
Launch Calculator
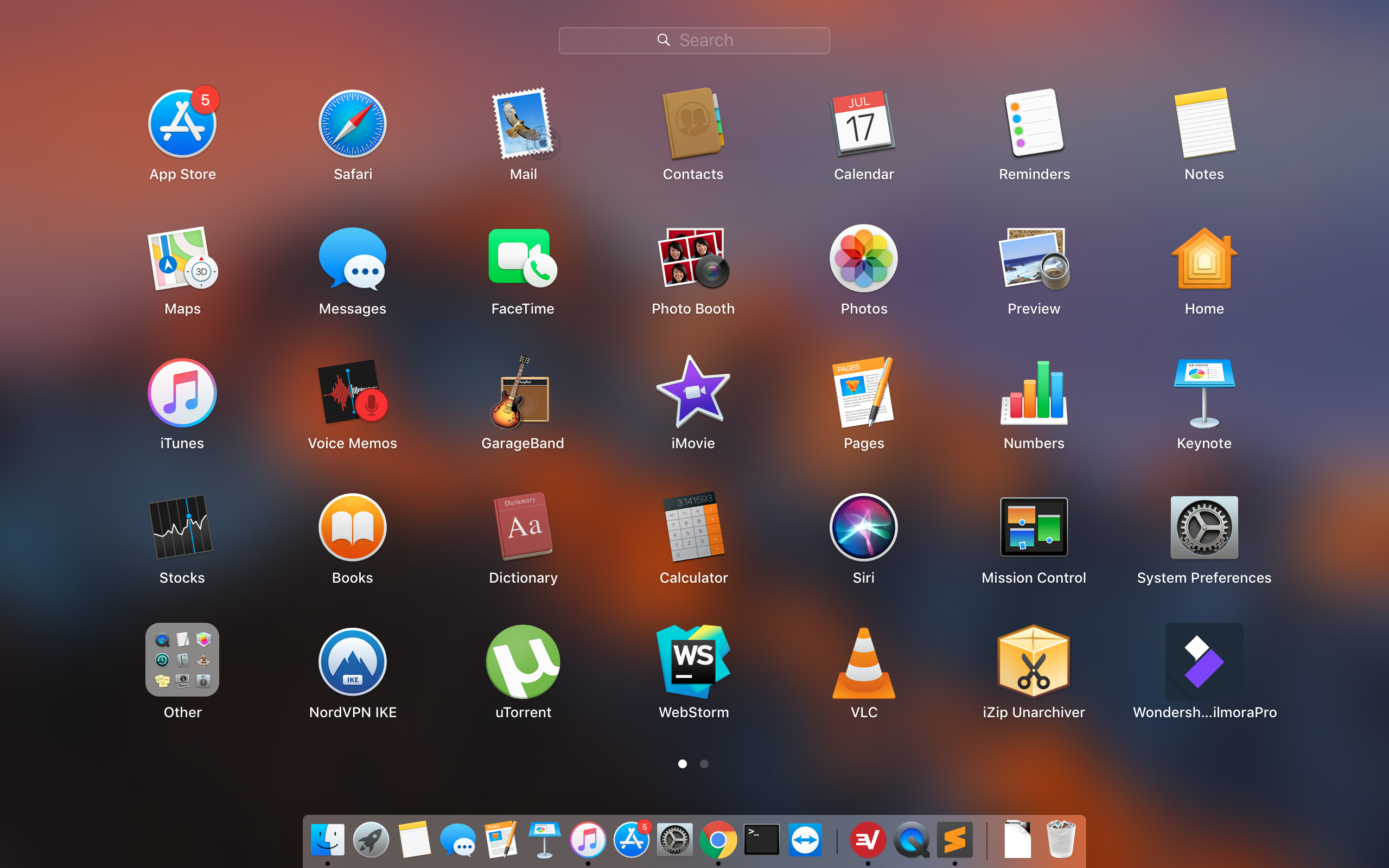point(693,527)
